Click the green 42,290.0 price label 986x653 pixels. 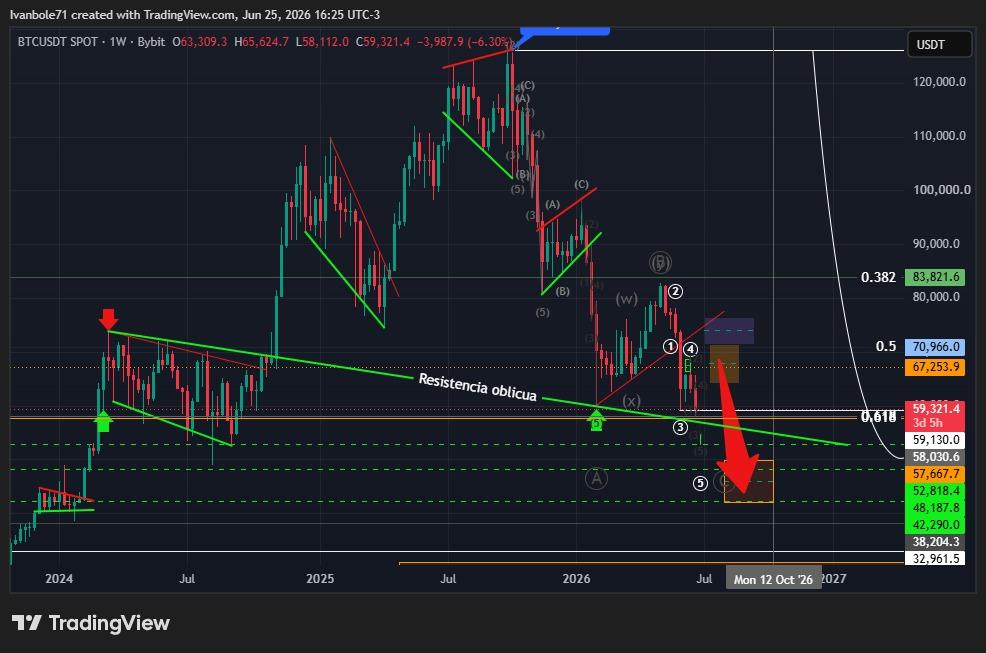coord(935,525)
